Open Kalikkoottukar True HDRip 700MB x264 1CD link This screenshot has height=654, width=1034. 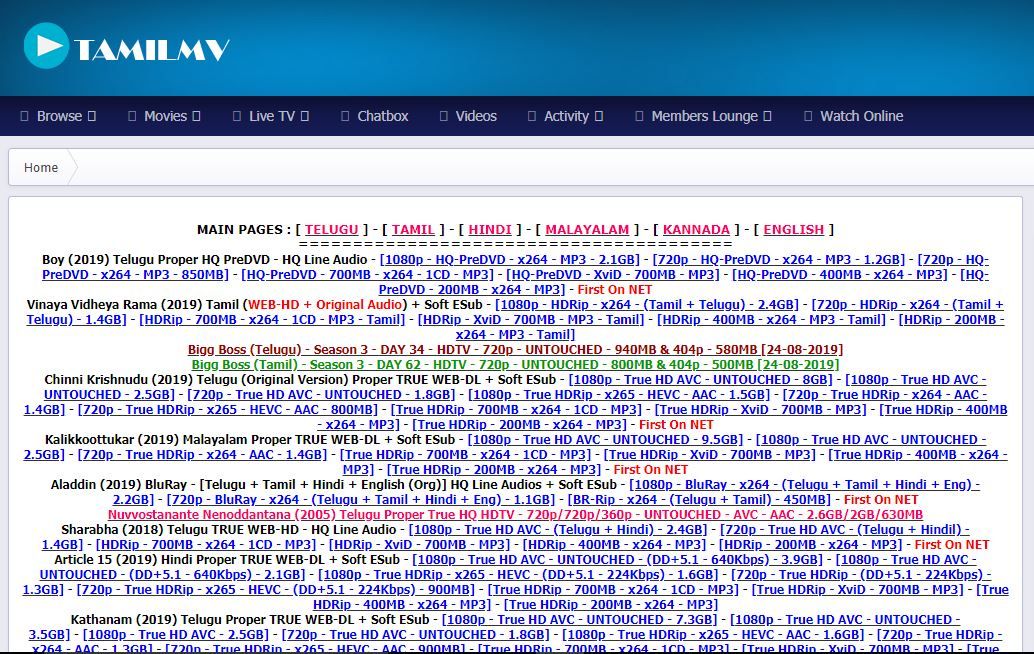pos(466,455)
